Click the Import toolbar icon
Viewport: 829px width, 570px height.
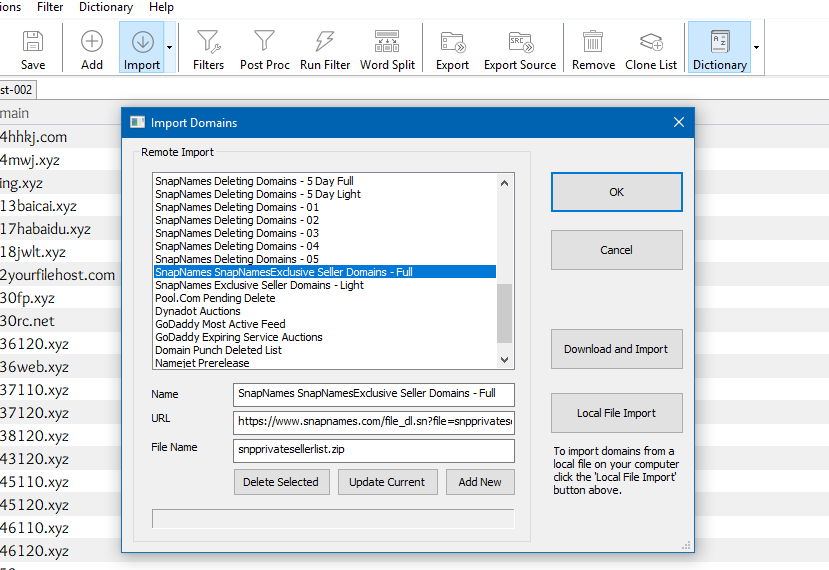[x=142, y=42]
